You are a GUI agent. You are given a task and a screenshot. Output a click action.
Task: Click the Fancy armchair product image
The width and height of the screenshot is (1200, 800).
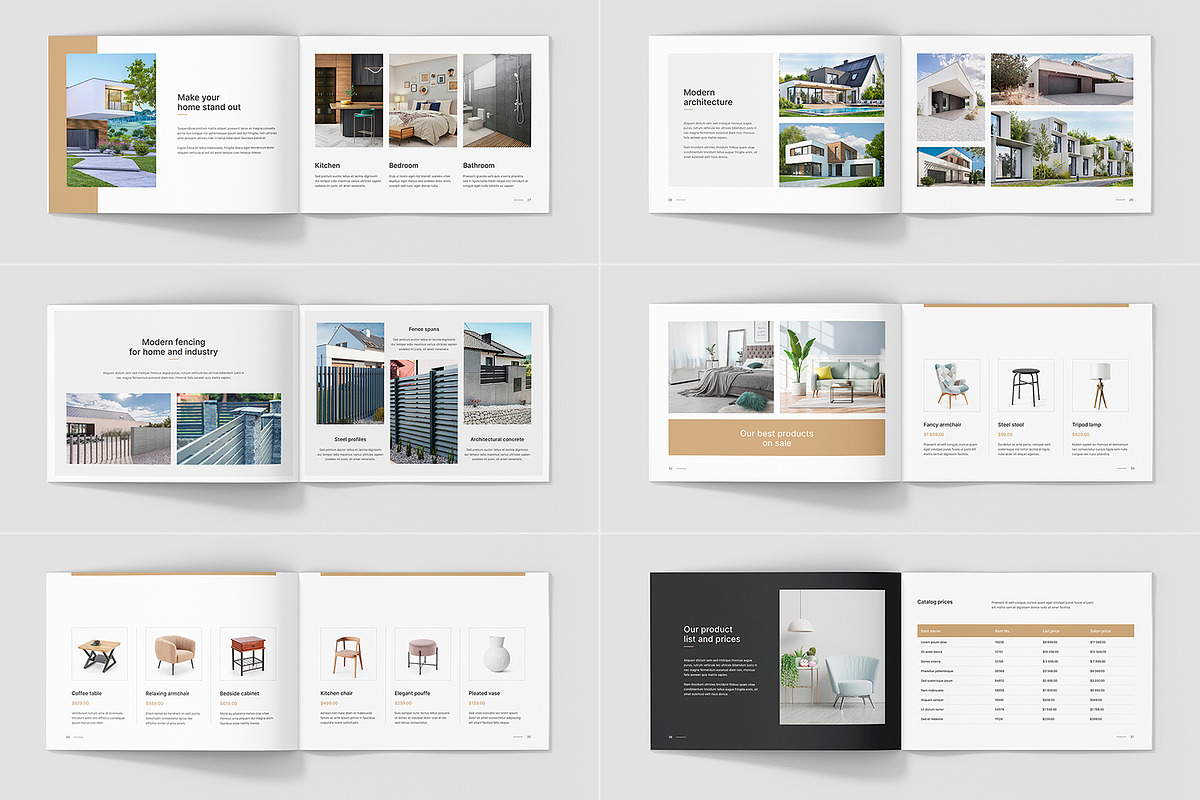pos(951,384)
